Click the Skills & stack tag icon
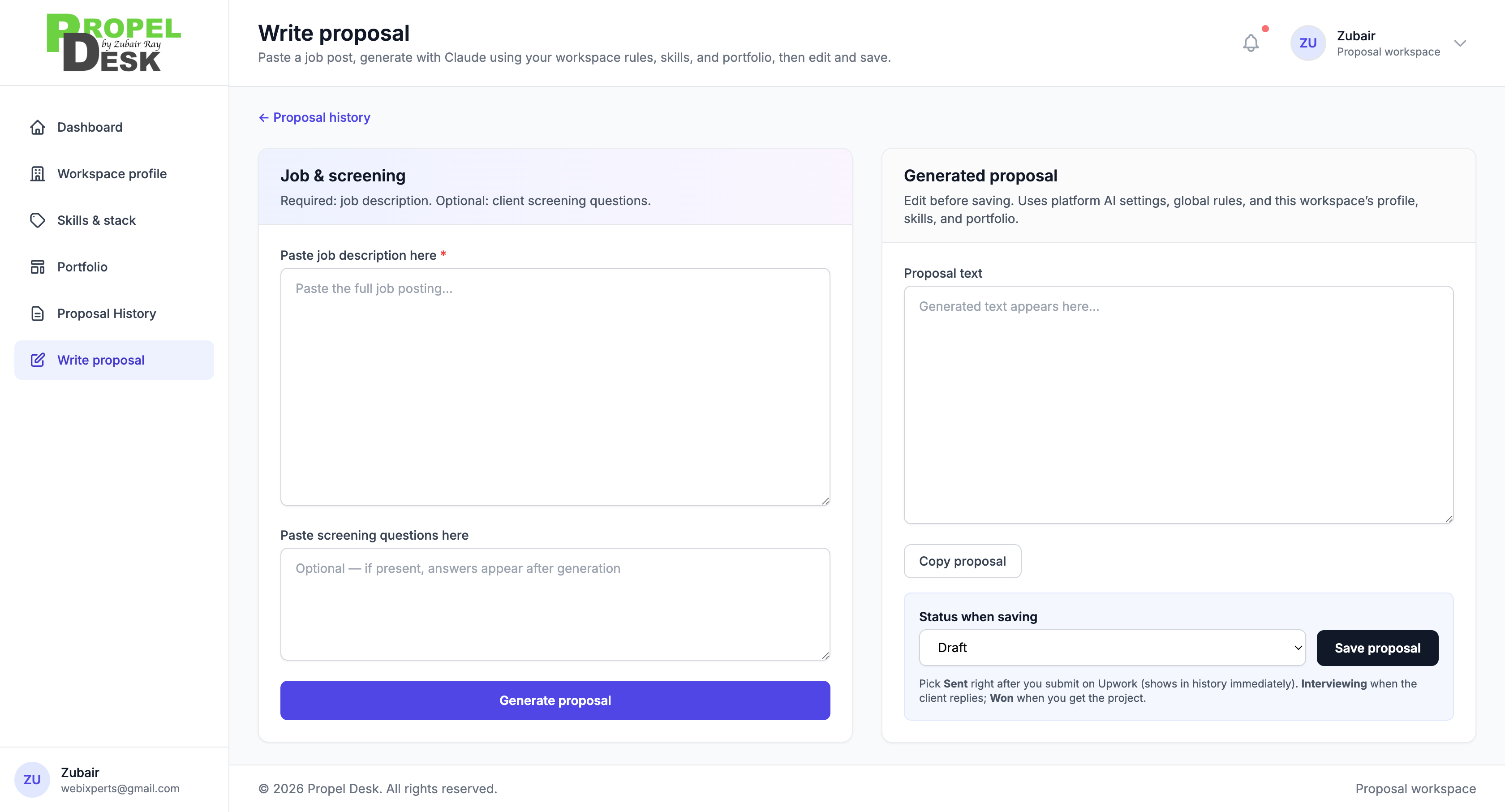This screenshot has height=812, width=1505. click(x=37, y=220)
